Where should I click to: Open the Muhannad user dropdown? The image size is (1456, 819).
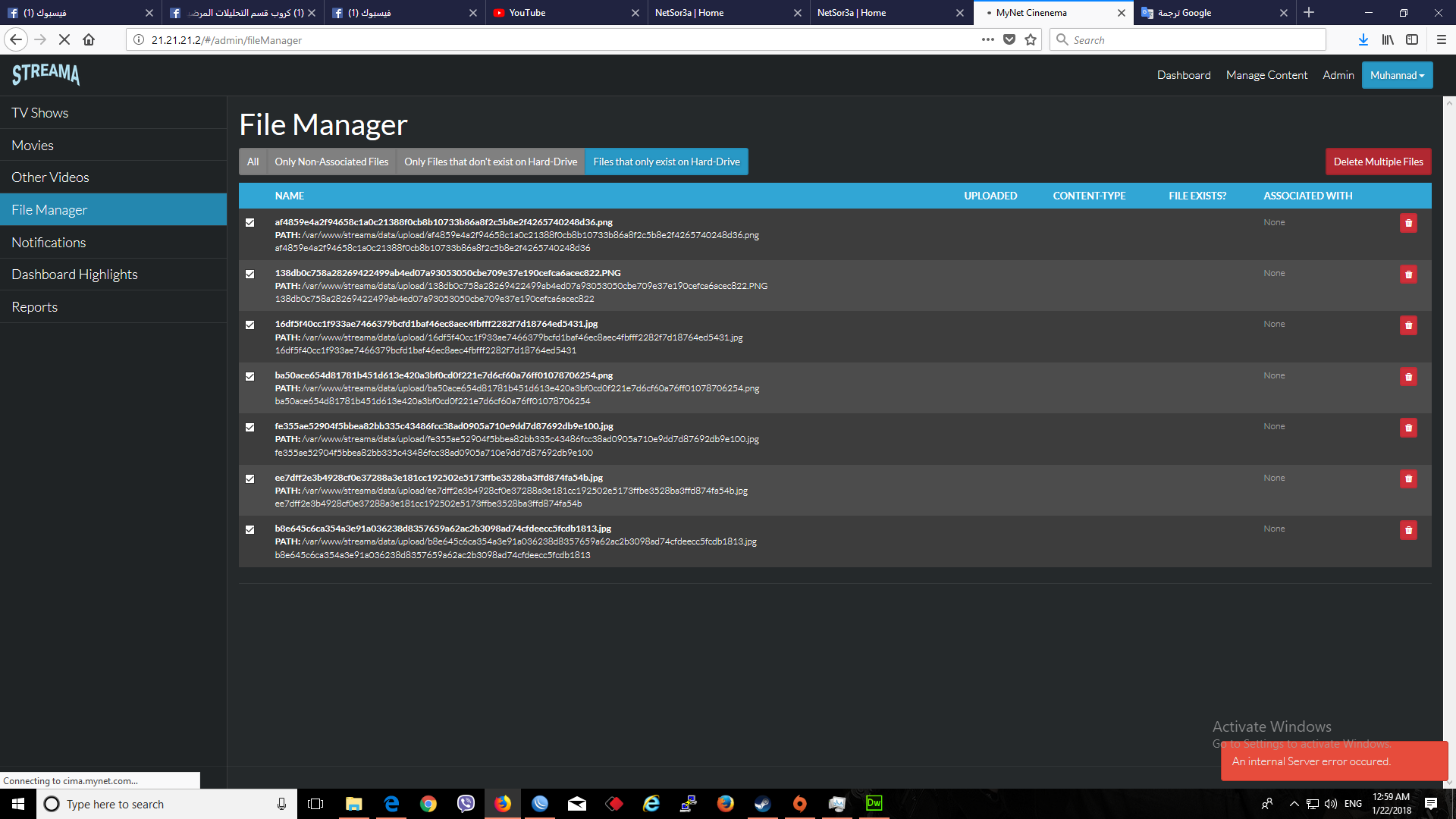click(x=1397, y=75)
